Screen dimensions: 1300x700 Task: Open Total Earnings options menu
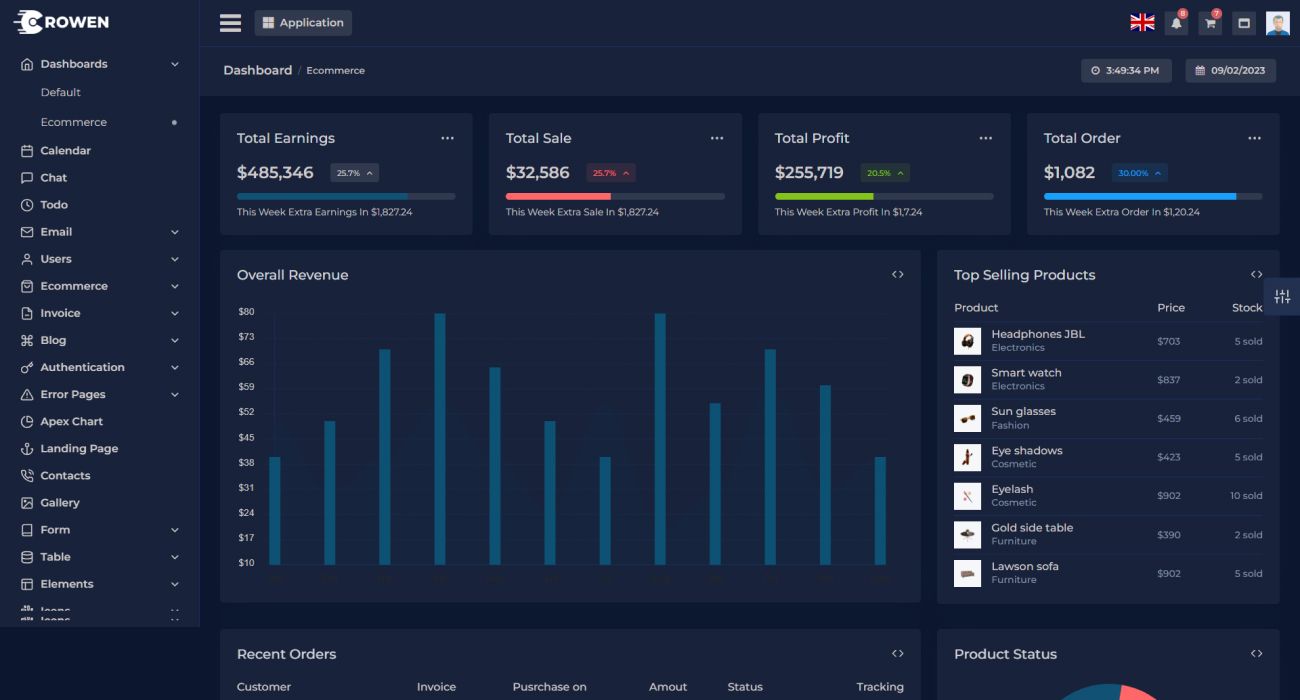[x=447, y=138]
